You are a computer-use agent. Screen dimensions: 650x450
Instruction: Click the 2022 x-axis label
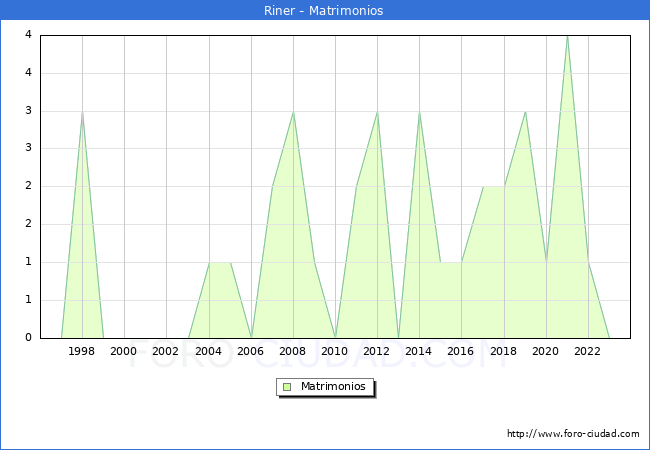(587, 351)
